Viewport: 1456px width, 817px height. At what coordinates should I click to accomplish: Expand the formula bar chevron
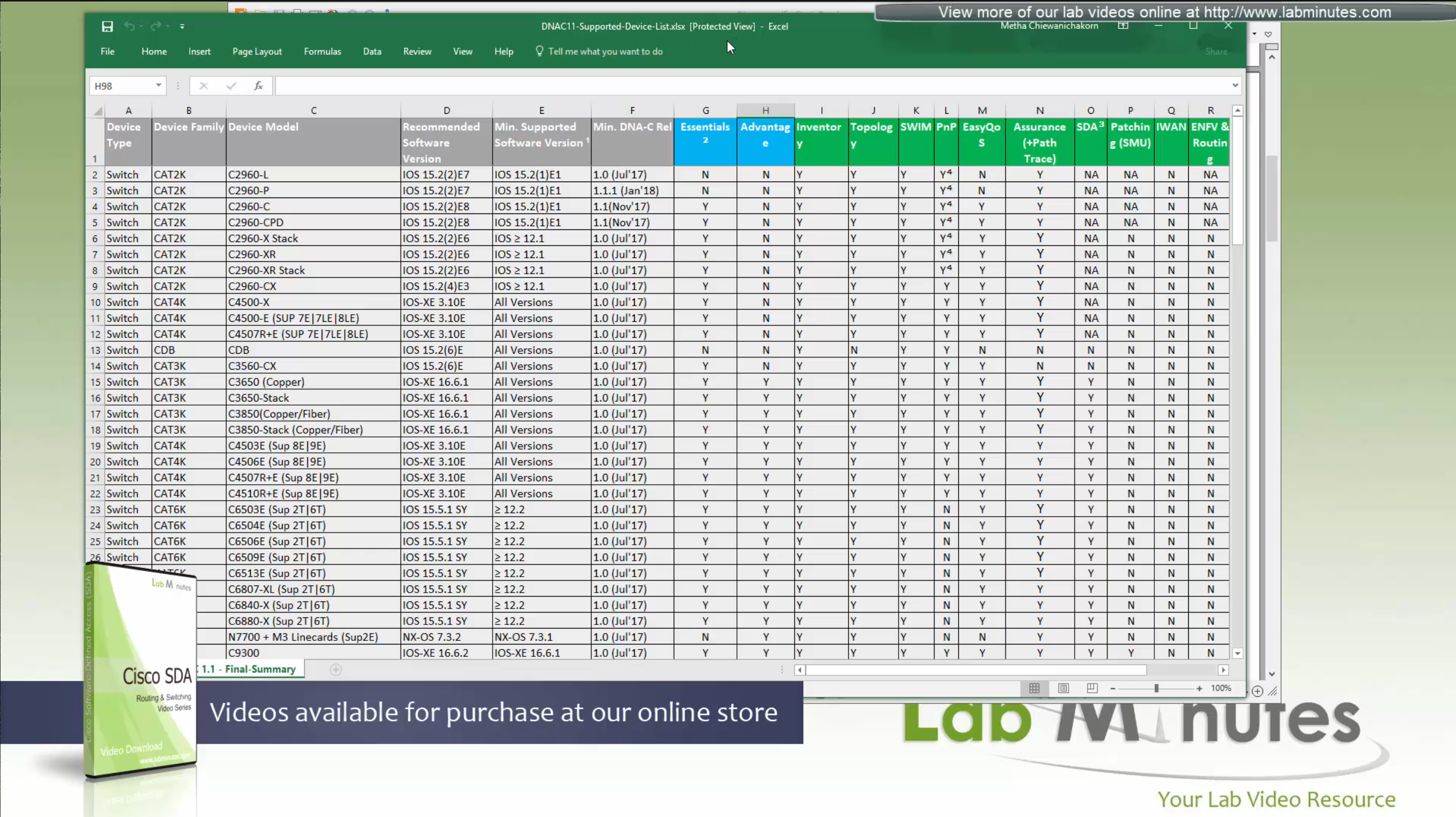1235,86
